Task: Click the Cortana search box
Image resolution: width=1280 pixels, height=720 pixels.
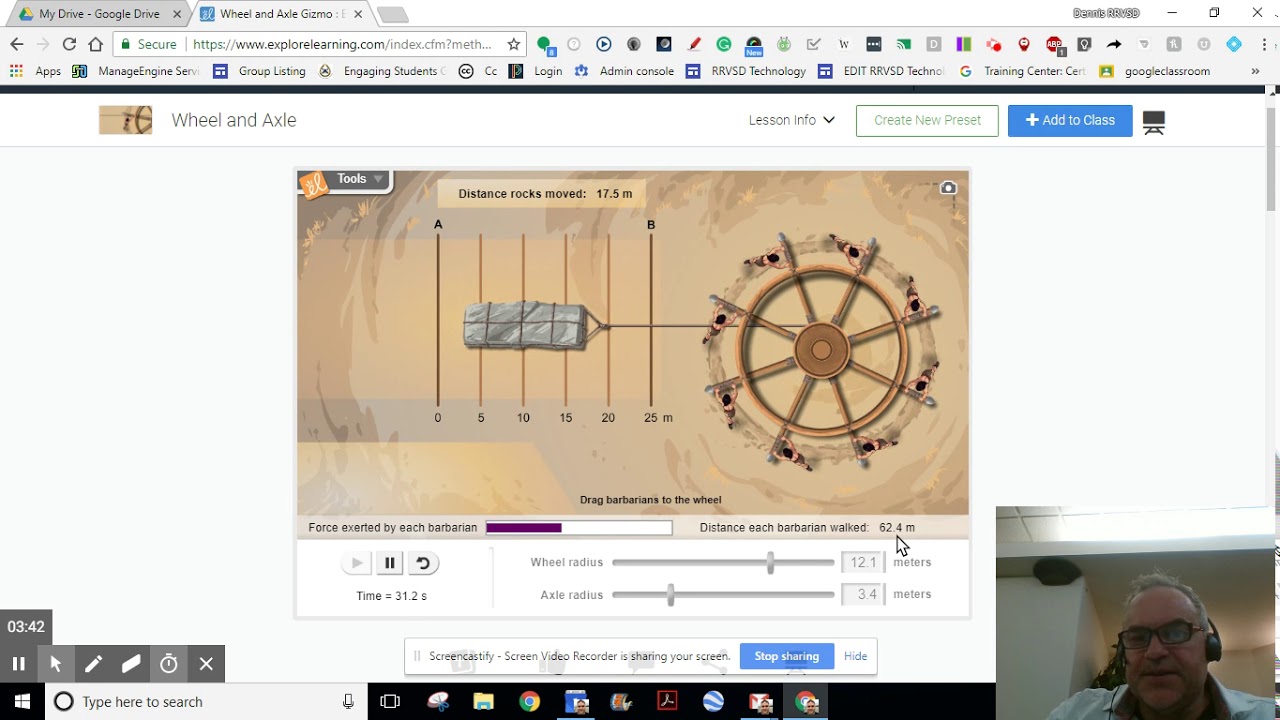Action: point(206,702)
